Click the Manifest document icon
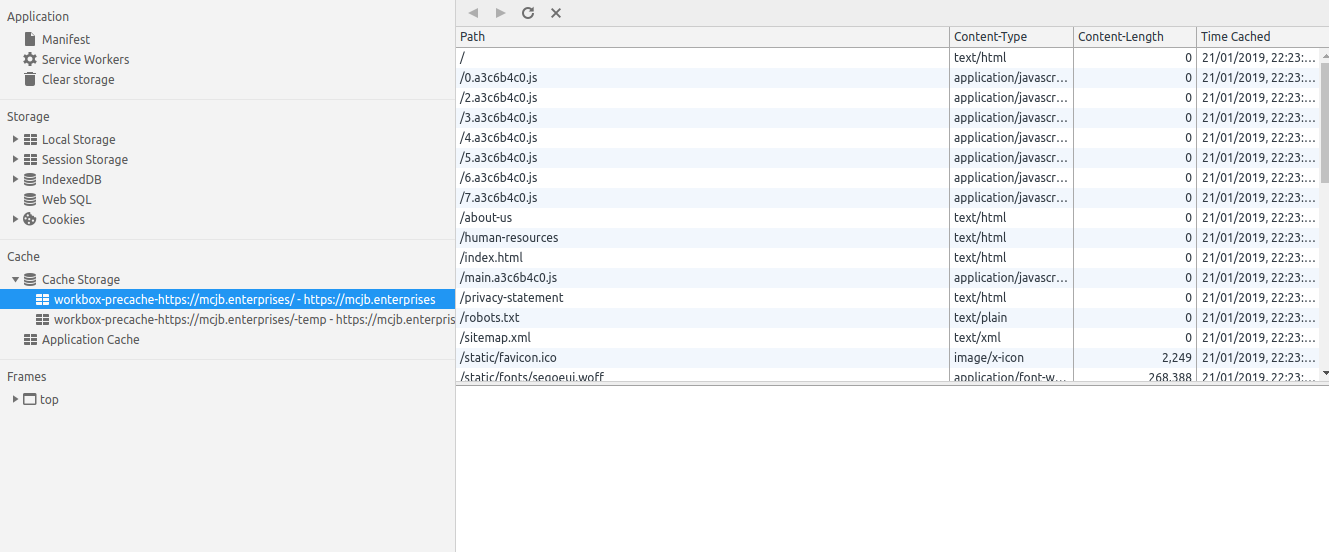The width and height of the screenshot is (1329, 552). 30,39
